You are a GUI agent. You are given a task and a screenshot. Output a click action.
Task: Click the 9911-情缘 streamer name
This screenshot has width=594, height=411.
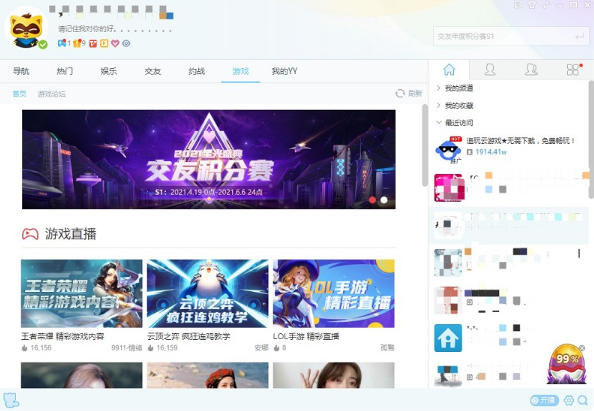coord(127,348)
